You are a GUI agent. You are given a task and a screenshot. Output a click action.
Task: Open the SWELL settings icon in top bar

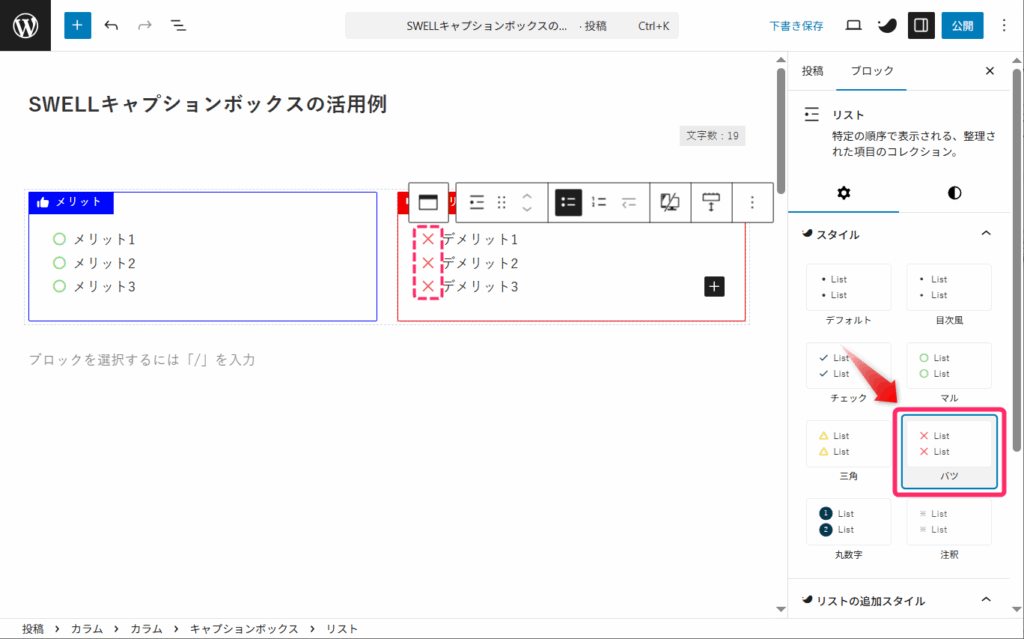click(x=887, y=25)
